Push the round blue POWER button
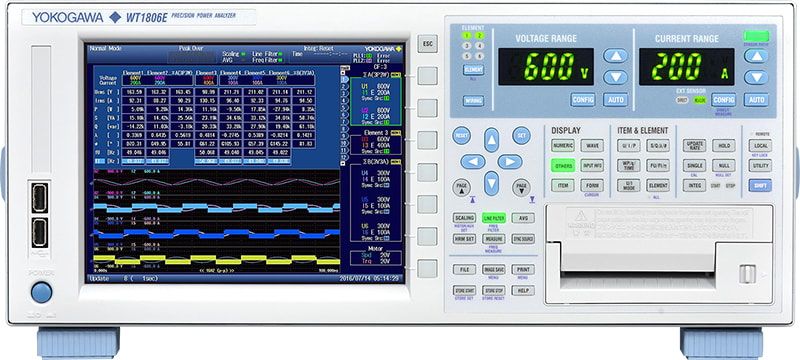This screenshot has height=360, width=800. pyautogui.click(x=41, y=292)
